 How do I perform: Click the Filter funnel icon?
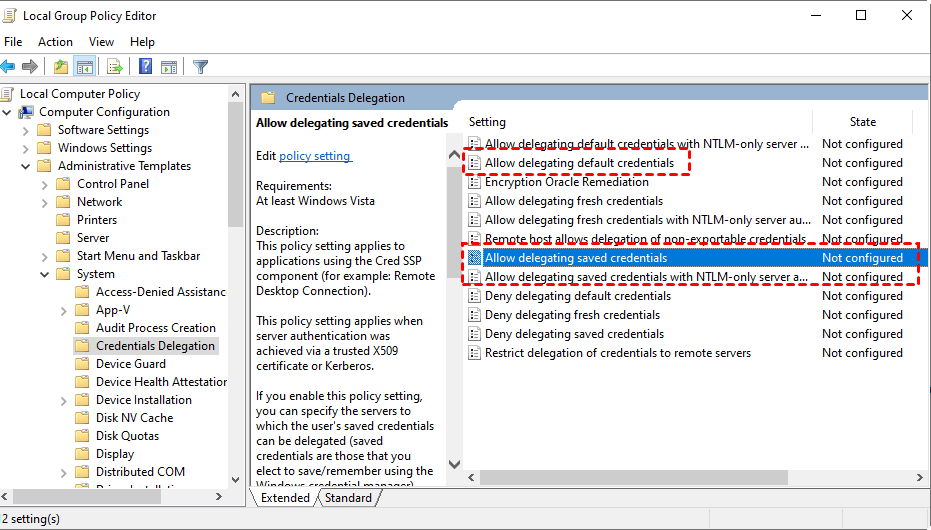tap(200, 67)
